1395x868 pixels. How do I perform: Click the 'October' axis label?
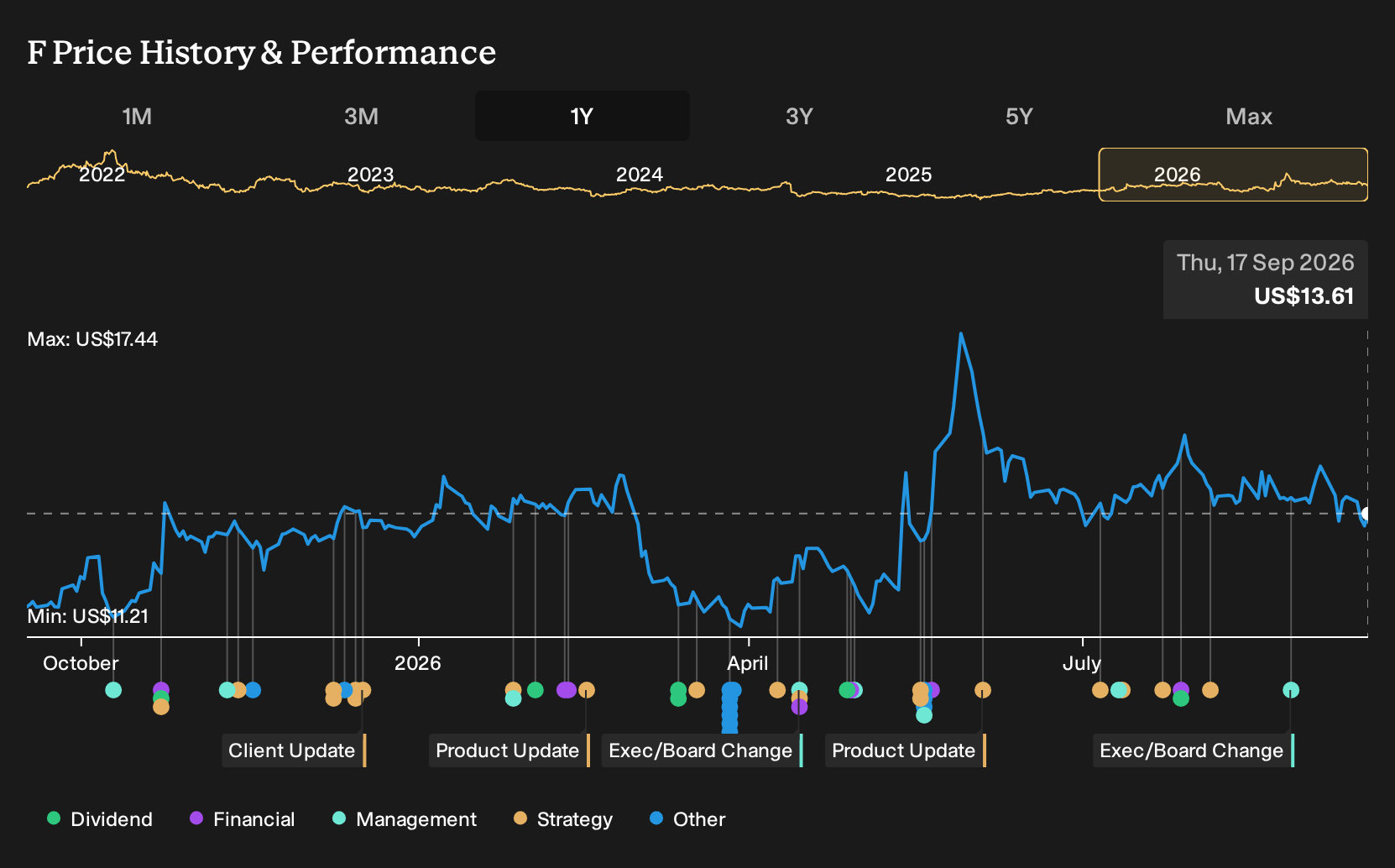[81, 663]
